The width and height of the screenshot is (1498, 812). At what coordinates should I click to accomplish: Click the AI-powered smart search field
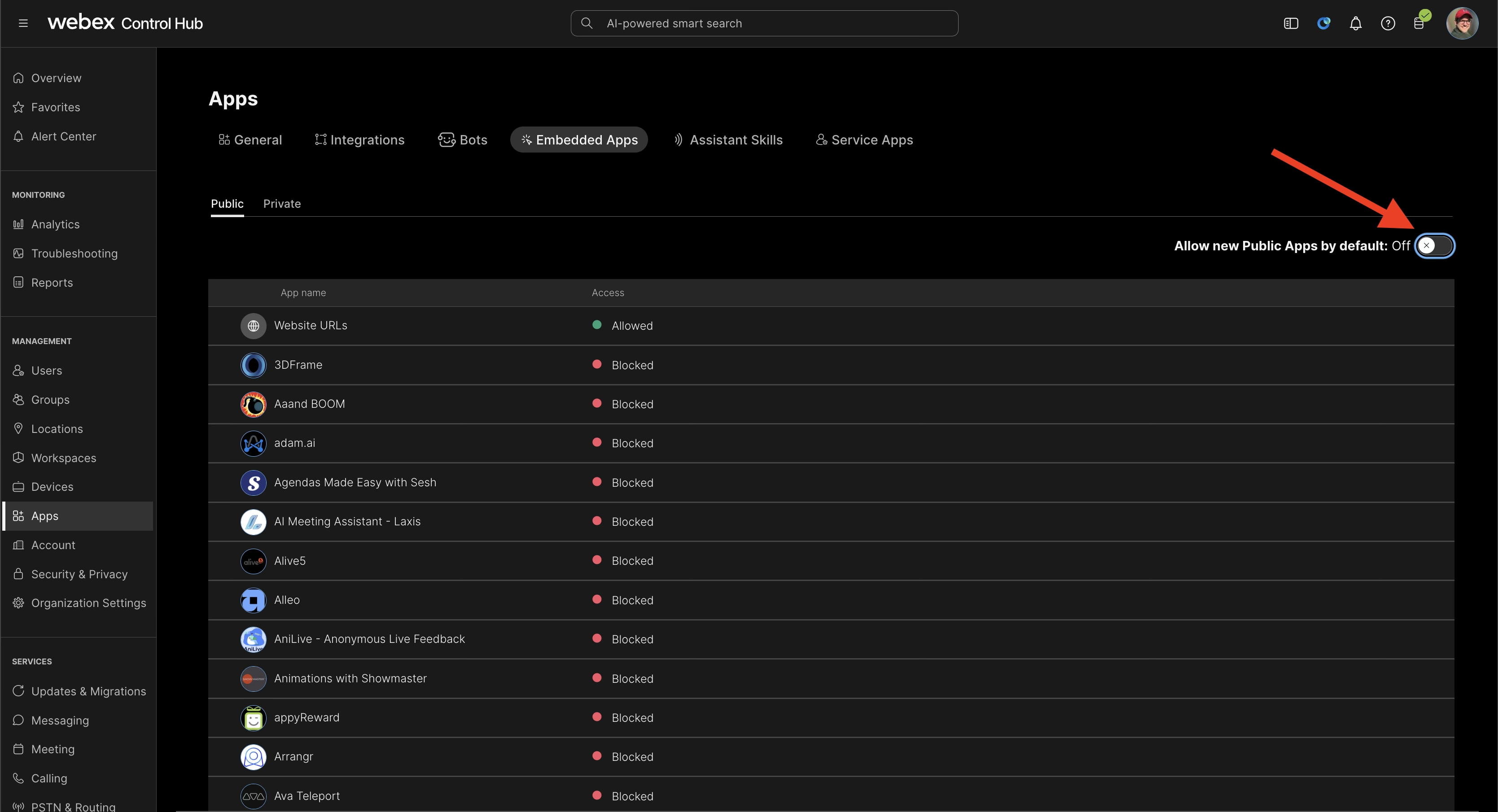[x=764, y=23]
